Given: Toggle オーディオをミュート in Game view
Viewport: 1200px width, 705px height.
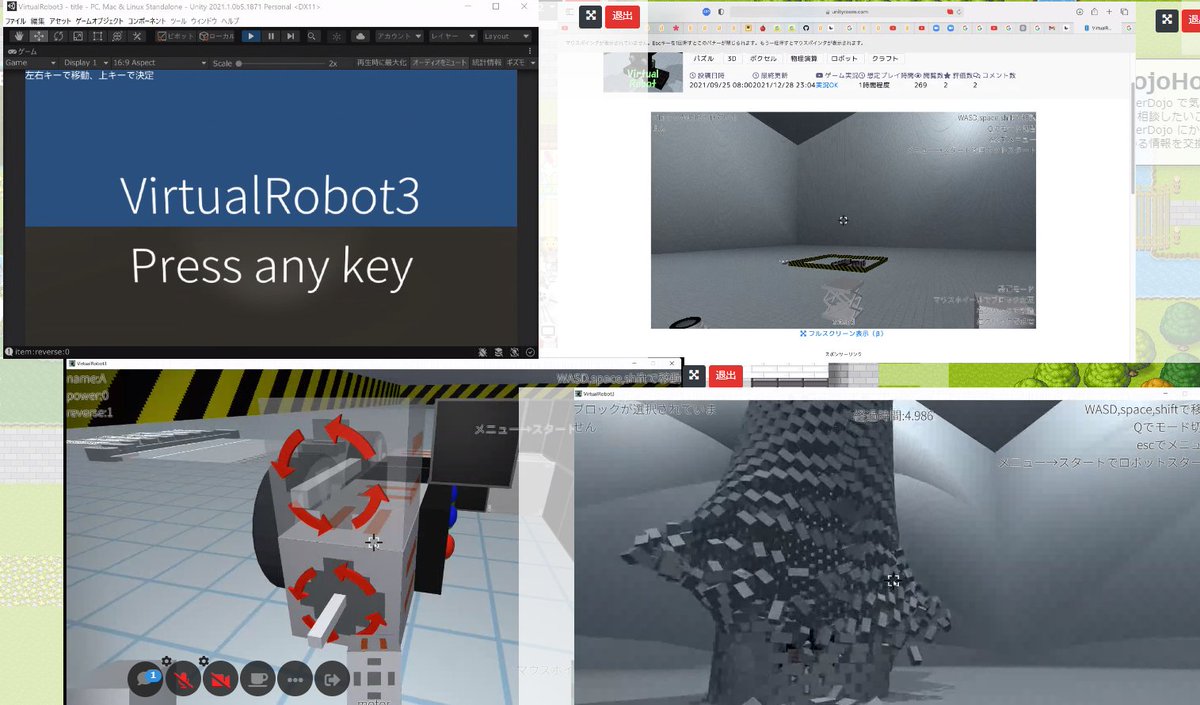Looking at the screenshot, I should click(439, 63).
